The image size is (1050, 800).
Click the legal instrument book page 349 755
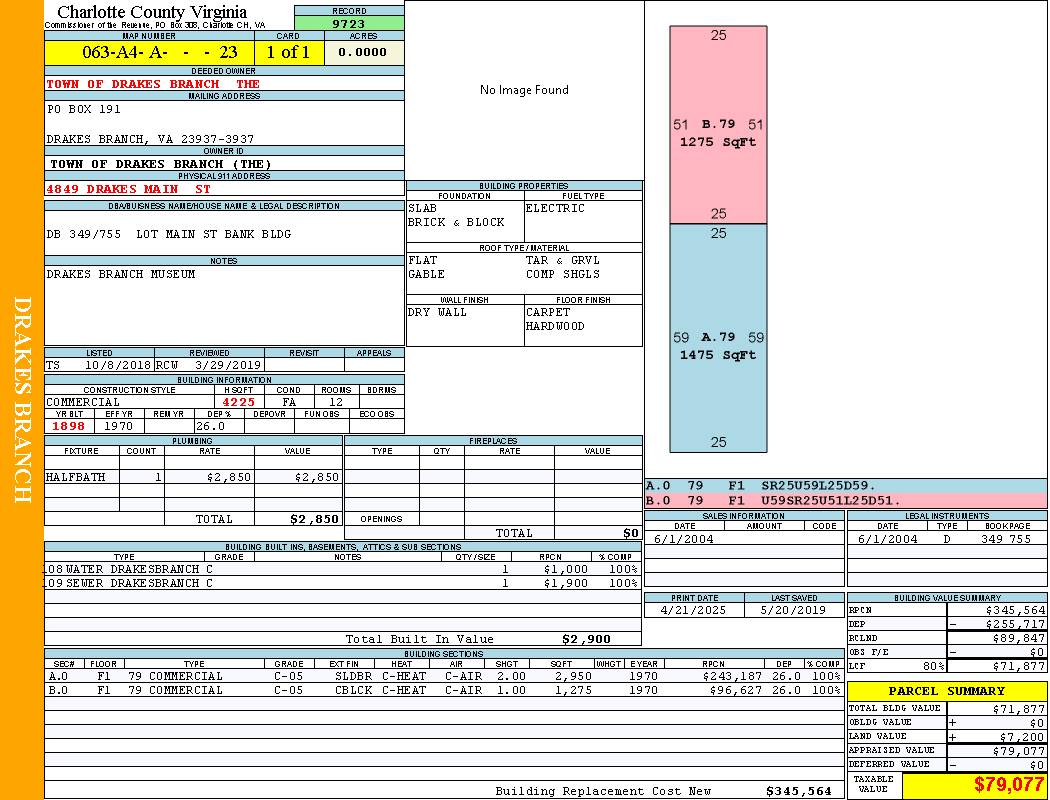(x=1005, y=539)
